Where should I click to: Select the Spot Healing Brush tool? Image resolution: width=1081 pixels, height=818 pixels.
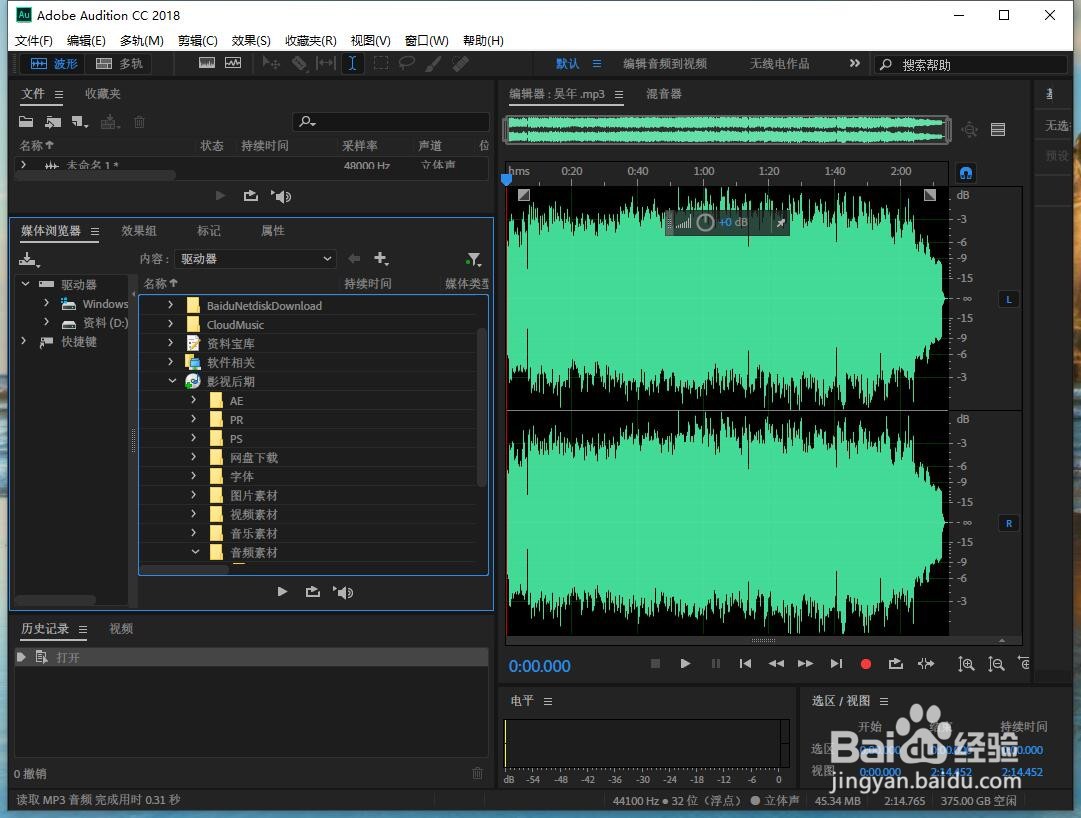(x=461, y=63)
